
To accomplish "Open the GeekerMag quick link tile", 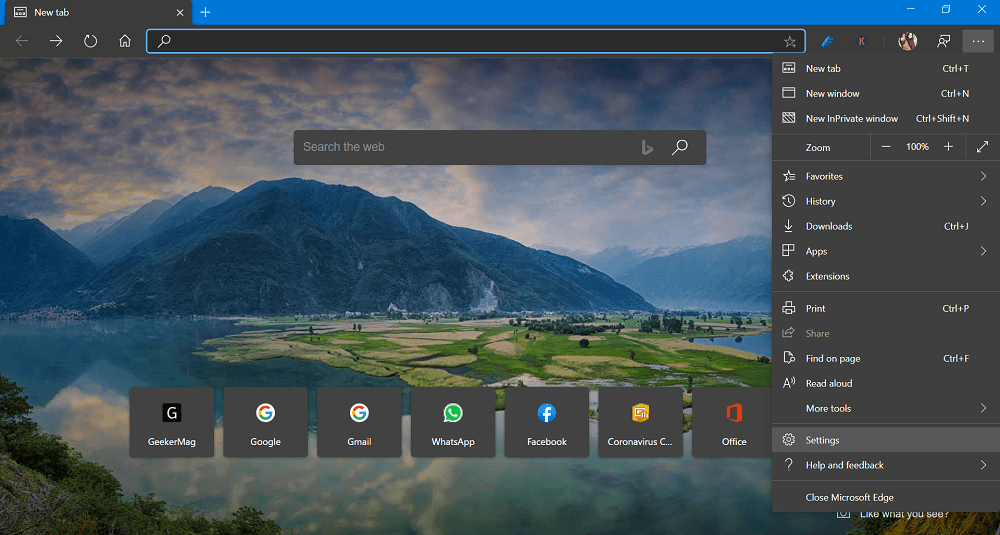I will click(x=172, y=422).
